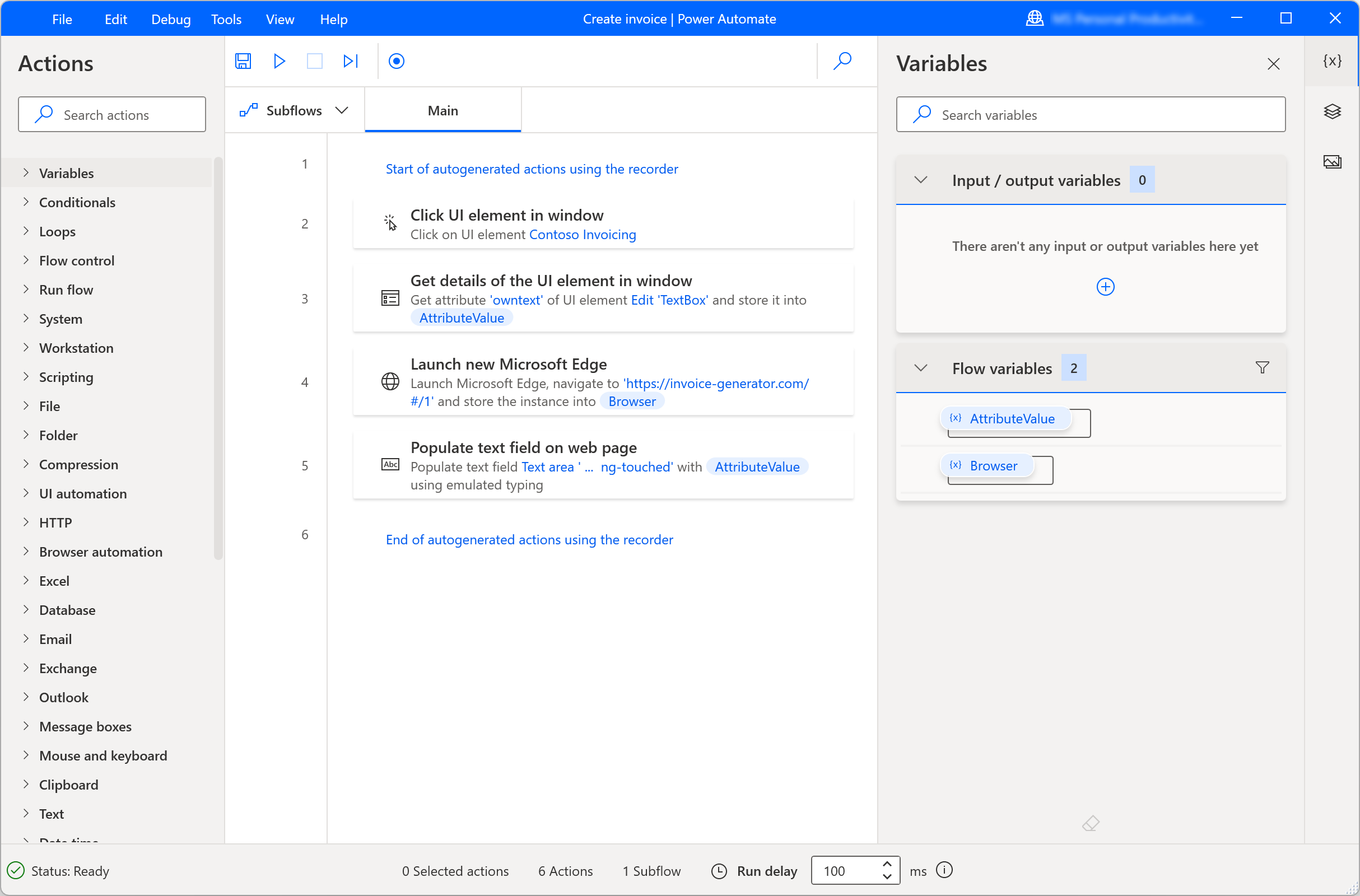
Task: Select the Main tab
Action: point(443,110)
